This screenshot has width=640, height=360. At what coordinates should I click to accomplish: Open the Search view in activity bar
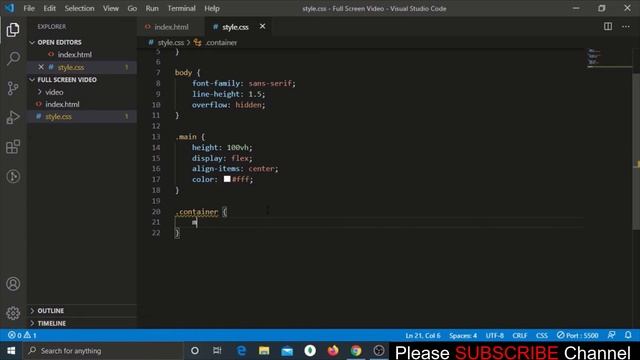pos(13,58)
